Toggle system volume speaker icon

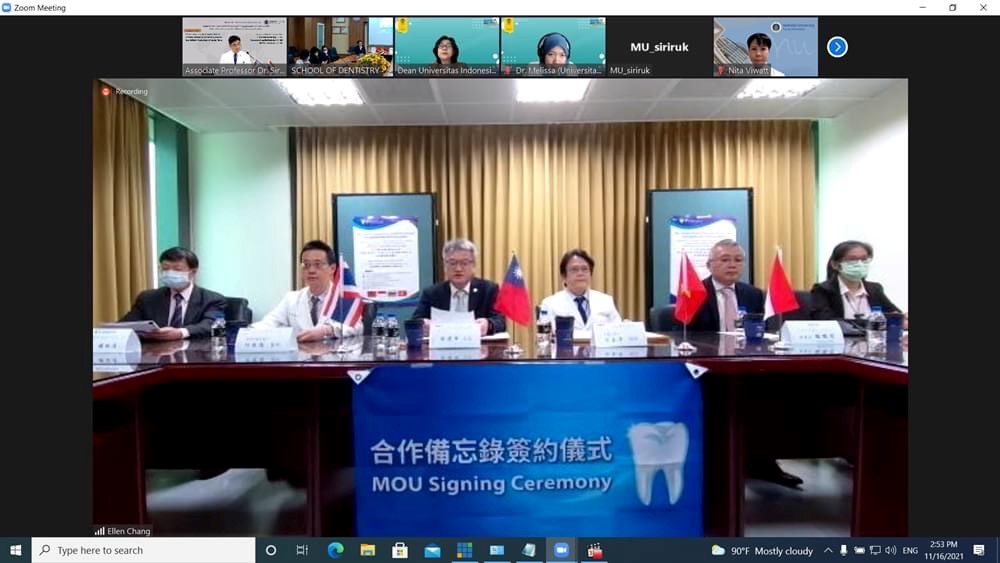(890, 550)
